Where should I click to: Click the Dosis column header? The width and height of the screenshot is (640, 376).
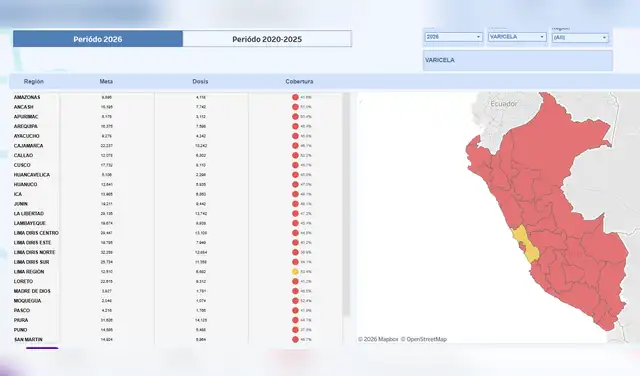pyautogui.click(x=200, y=82)
